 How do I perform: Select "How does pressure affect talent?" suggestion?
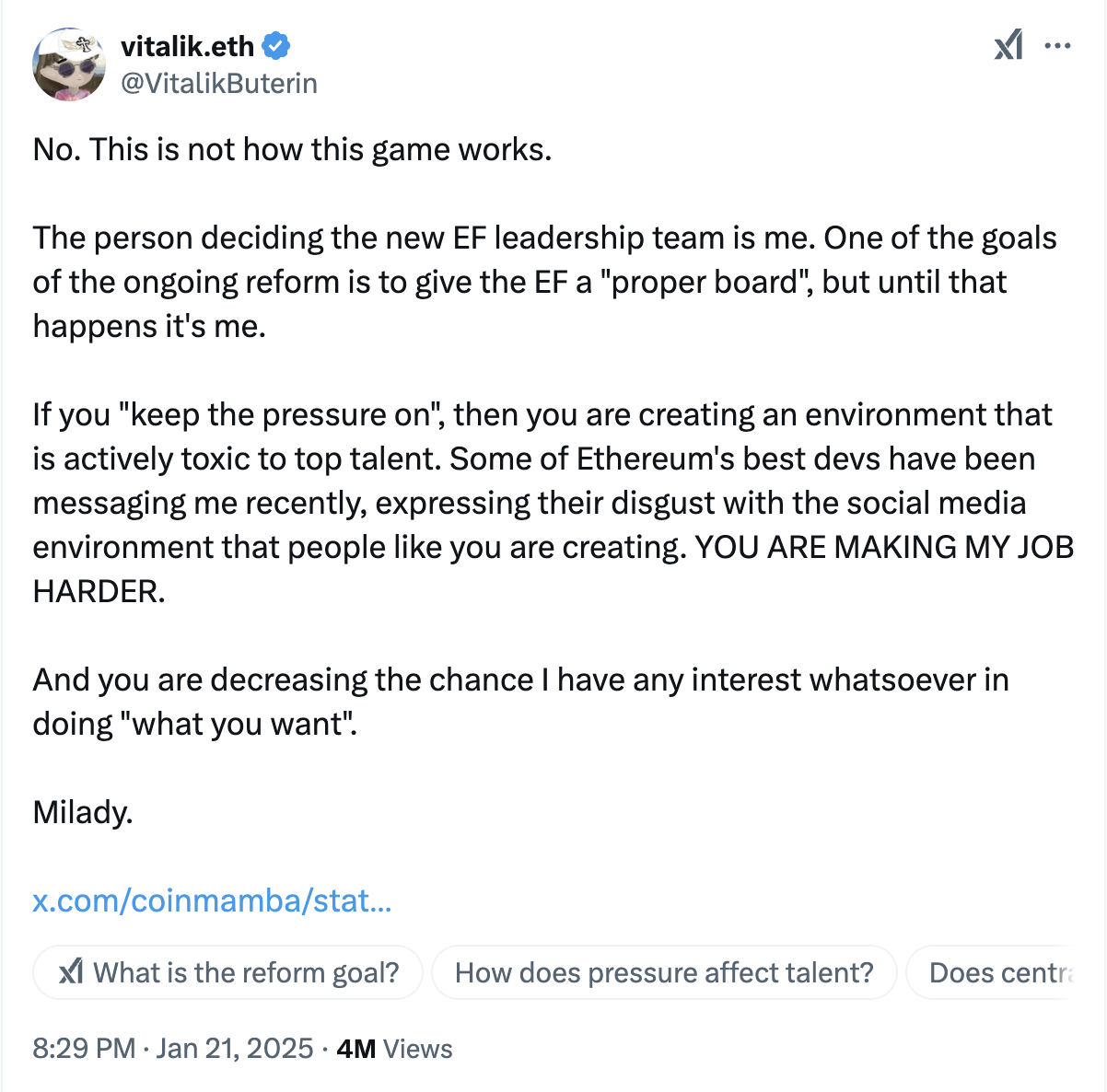pos(664,972)
